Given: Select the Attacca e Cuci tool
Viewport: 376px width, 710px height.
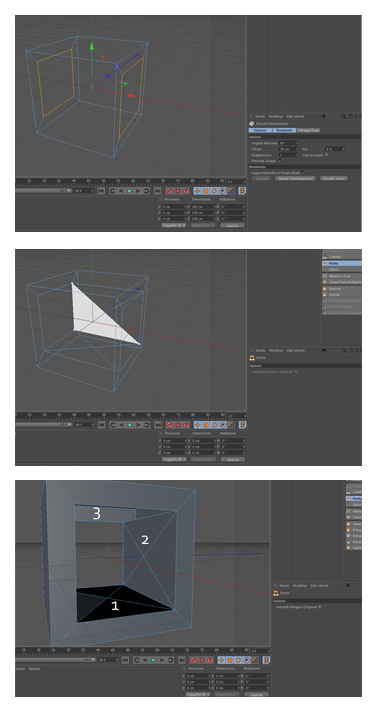Looking at the screenshot, I should (342, 276).
